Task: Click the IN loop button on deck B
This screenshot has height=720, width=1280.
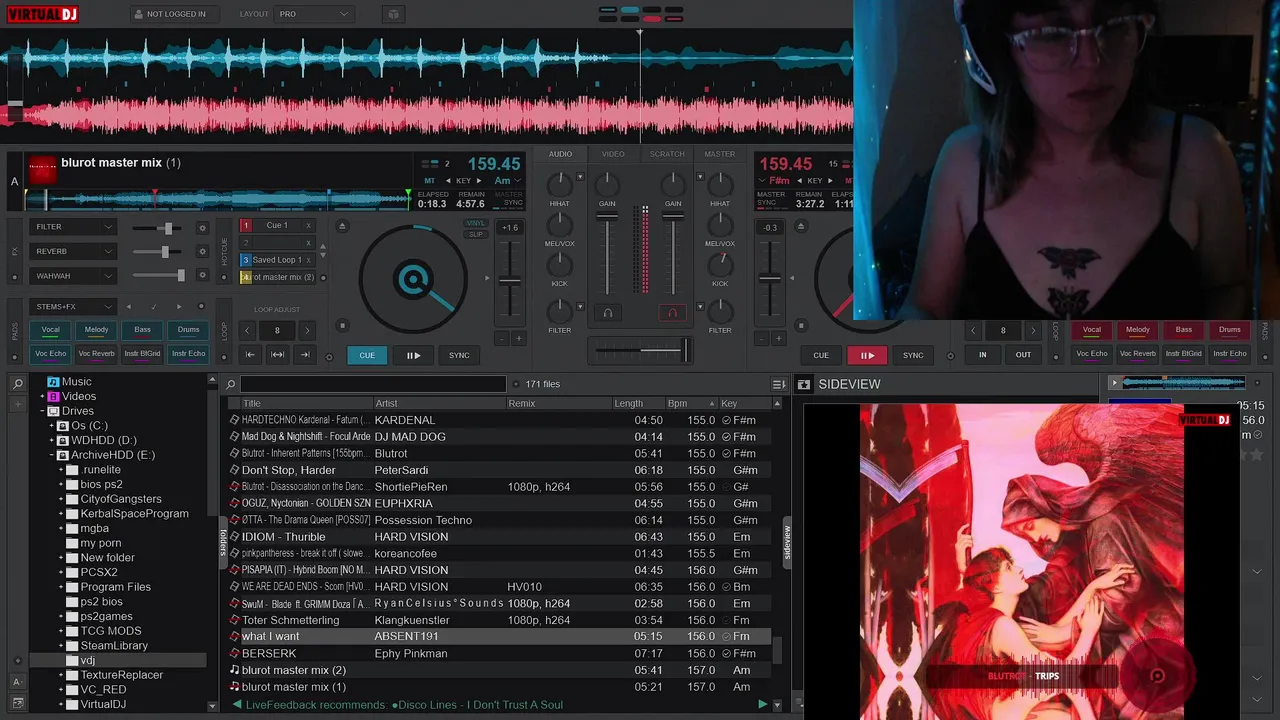Action: click(982, 355)
